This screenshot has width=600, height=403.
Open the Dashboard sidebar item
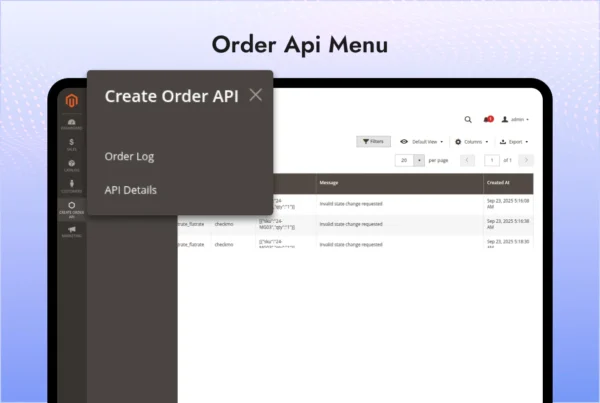tap(72, 124)
